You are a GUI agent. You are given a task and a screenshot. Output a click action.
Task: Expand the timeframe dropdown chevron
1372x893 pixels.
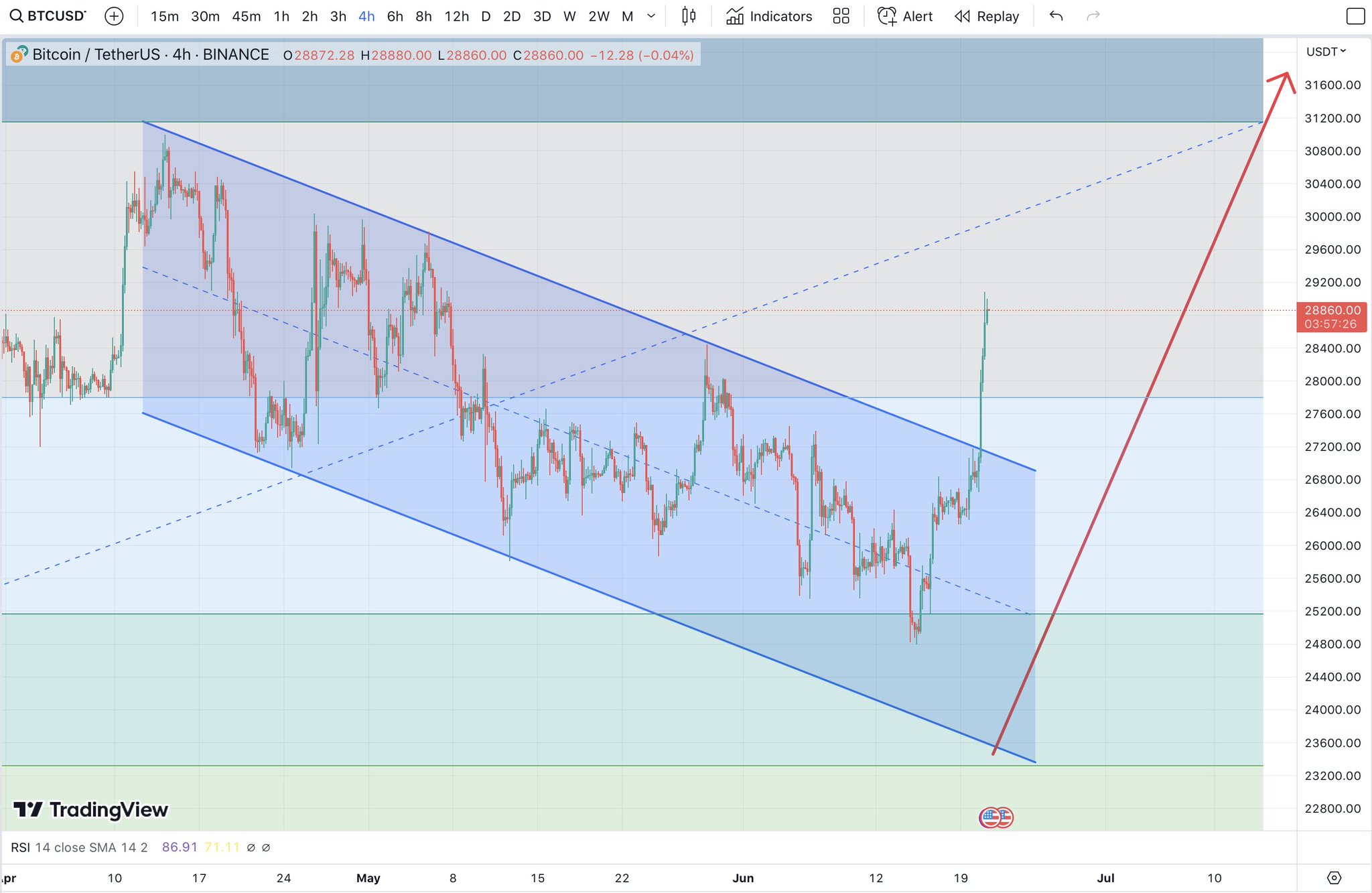[651, 16]
